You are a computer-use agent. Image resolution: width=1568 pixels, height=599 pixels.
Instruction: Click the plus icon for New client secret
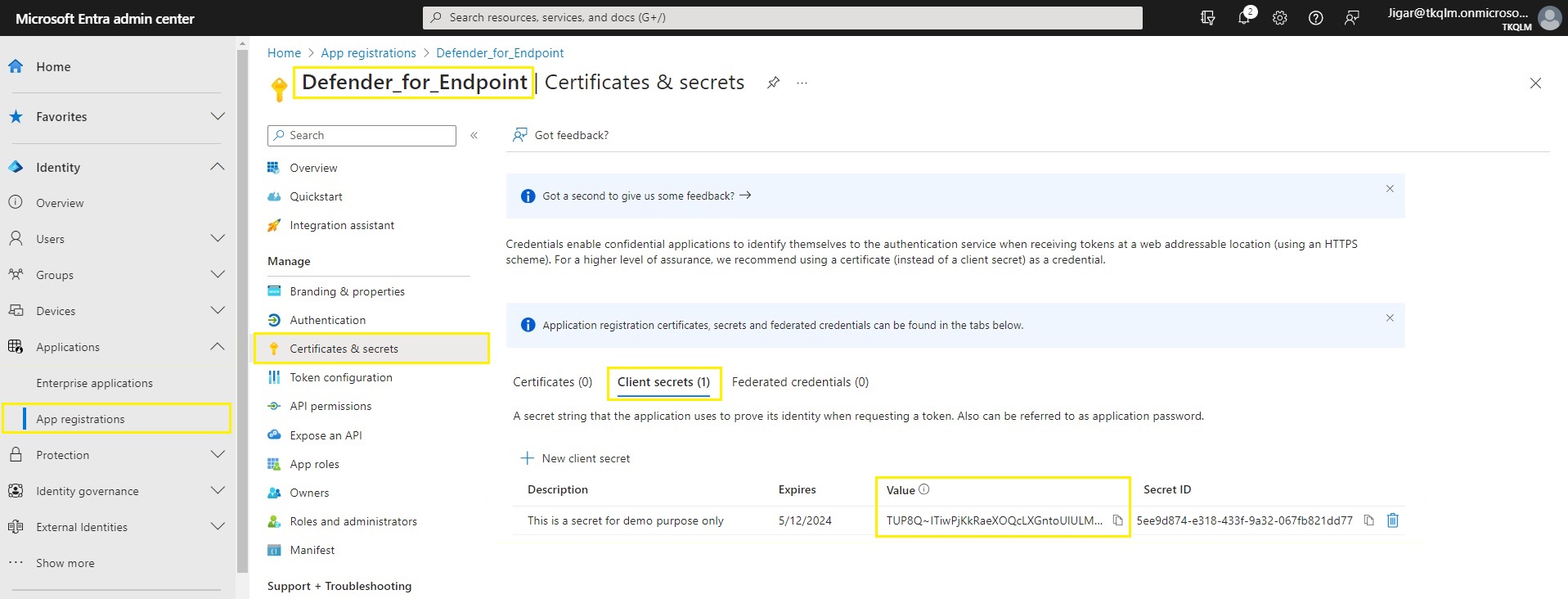pos(528,458)
